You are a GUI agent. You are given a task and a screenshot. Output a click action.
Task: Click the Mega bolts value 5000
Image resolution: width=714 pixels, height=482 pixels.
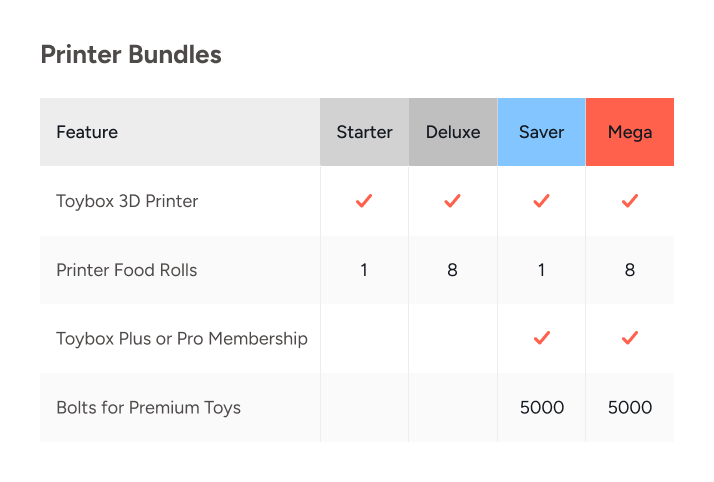[x=630, y=407]
